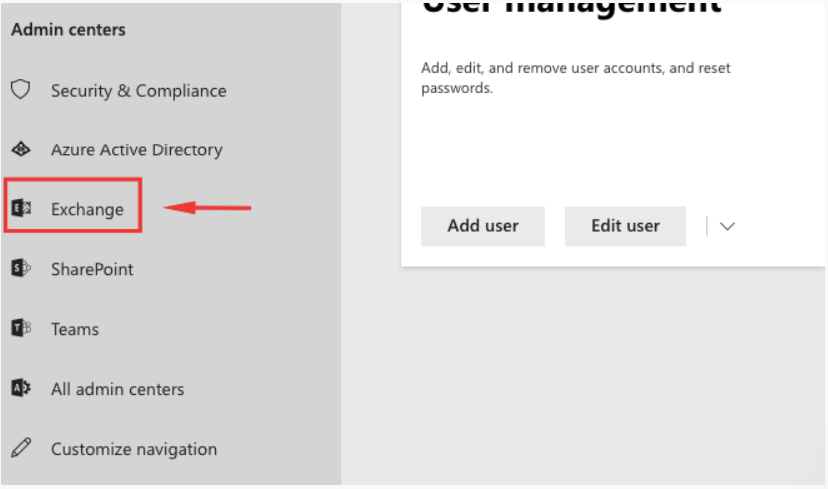Click the user management description text

point(576,78)
